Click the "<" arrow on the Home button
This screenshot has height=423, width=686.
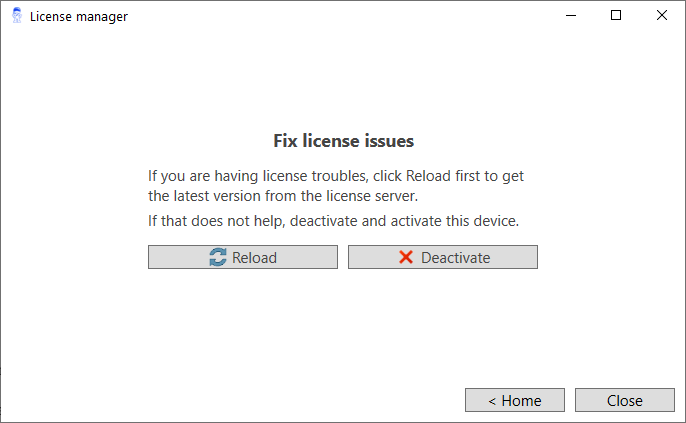click(492, 400)
